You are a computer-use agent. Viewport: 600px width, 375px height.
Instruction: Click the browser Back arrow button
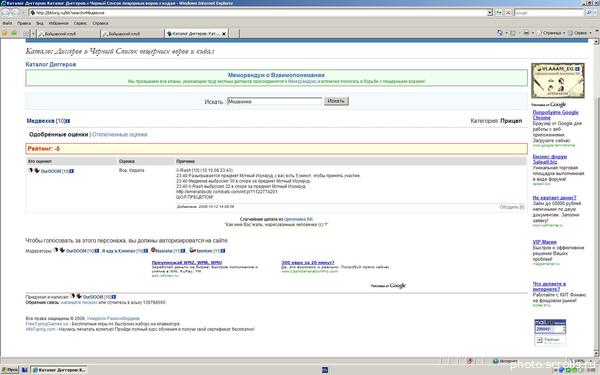pos(5,13)
